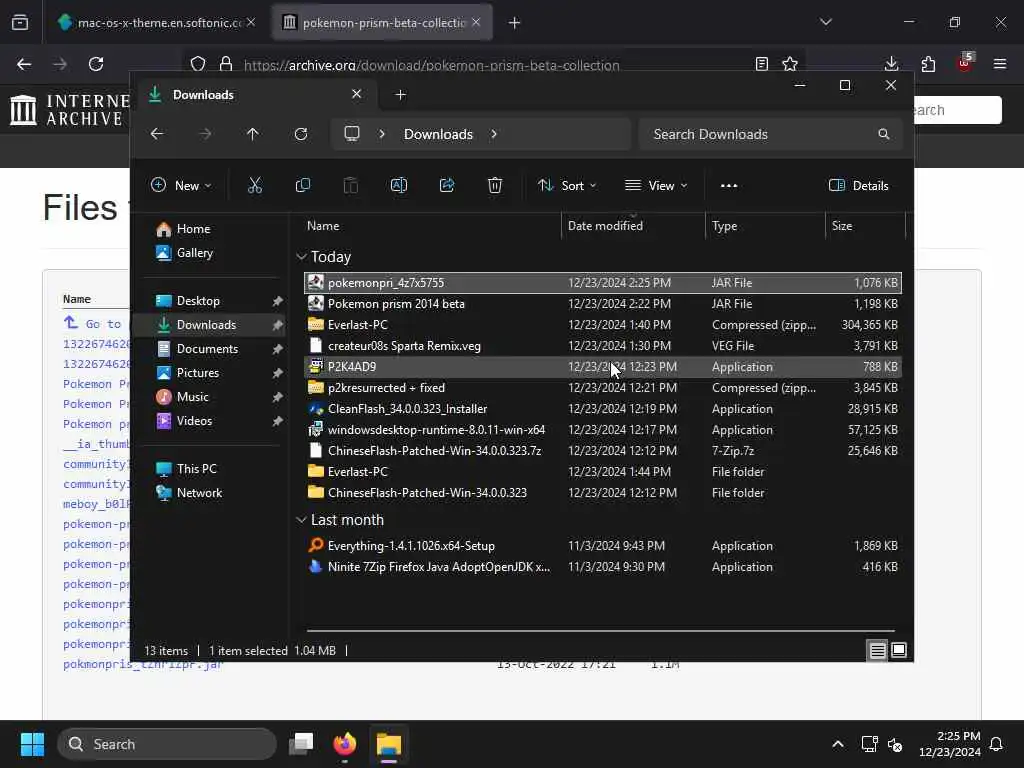
Task: Click the Delete trash icon in Explorer toolbar
Action: pyautogui.click(x=495, y=185)
